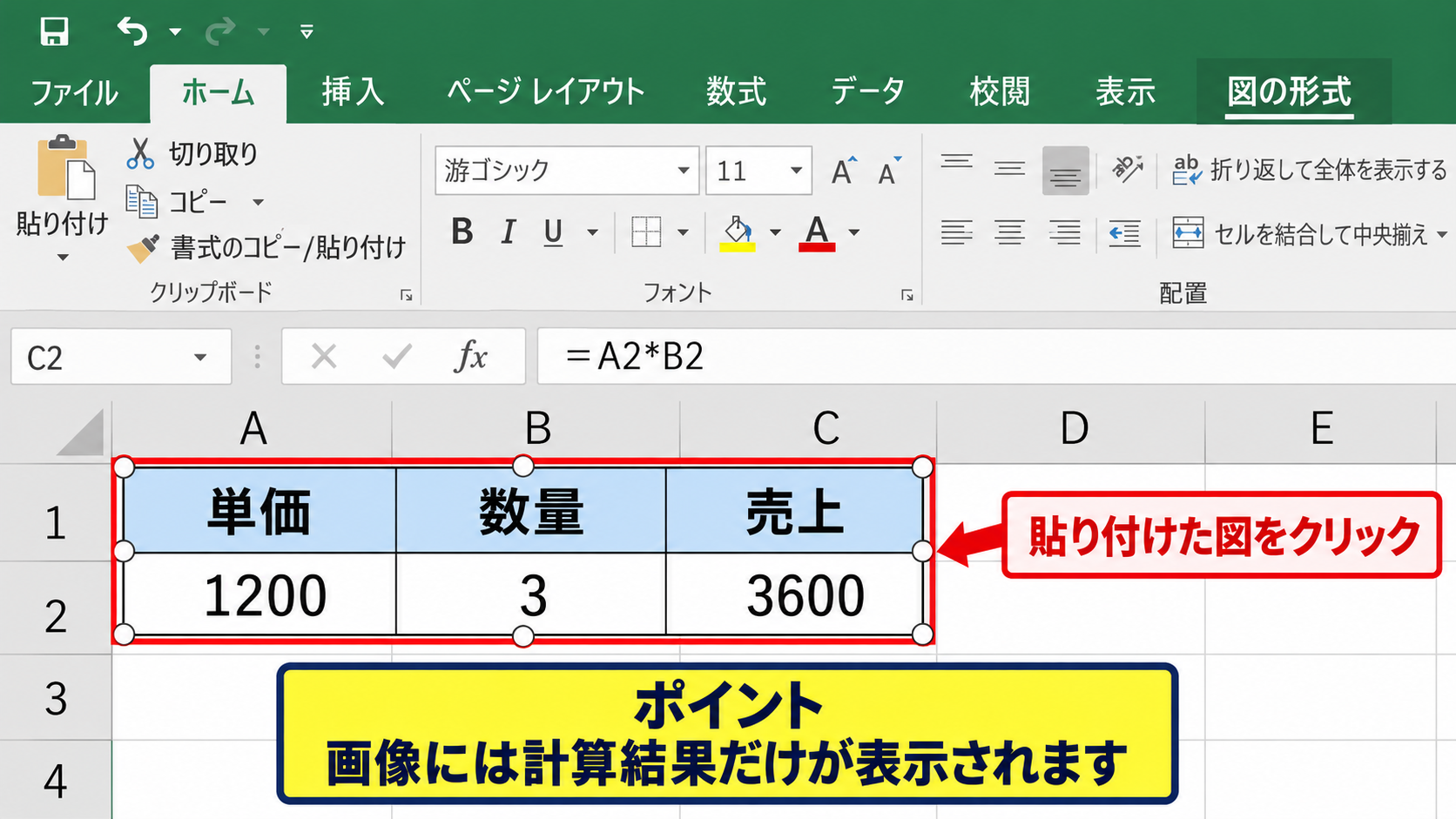Expand the 貼り付け options arrow
Screen dimensions: 1456x819
(x=63, y=258)
